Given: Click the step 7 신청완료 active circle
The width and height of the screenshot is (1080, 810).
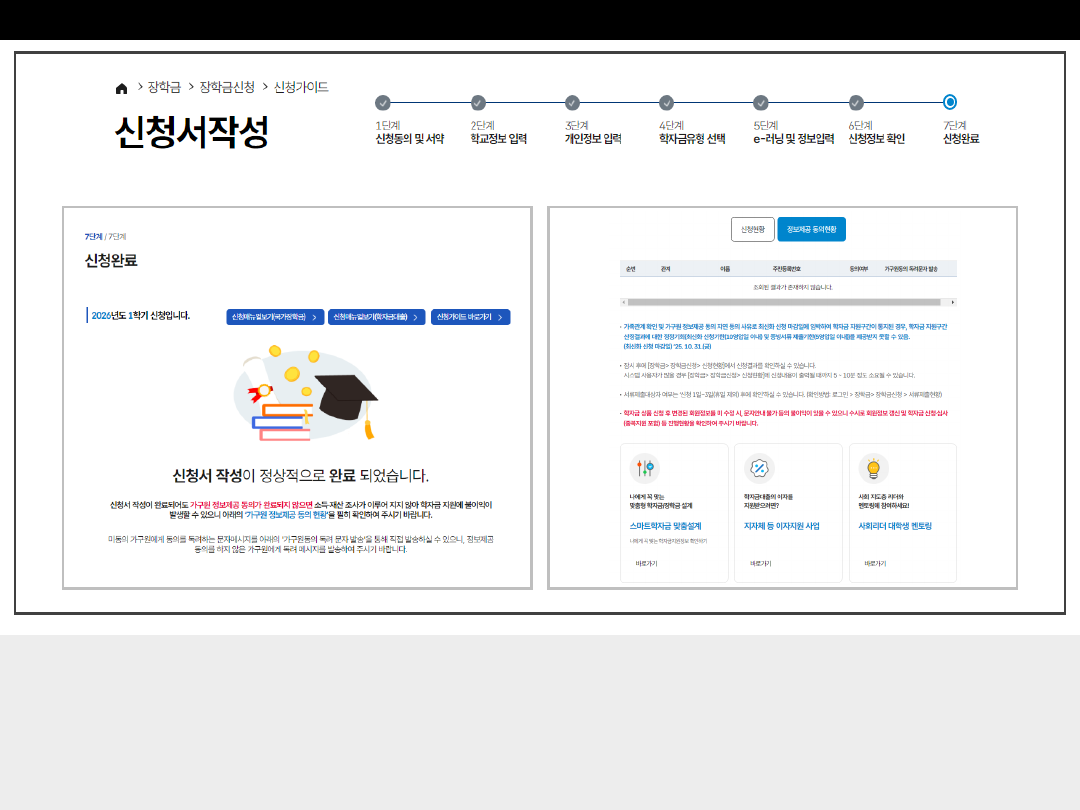Looking at the screenshot, I should (x=950, y=102).
